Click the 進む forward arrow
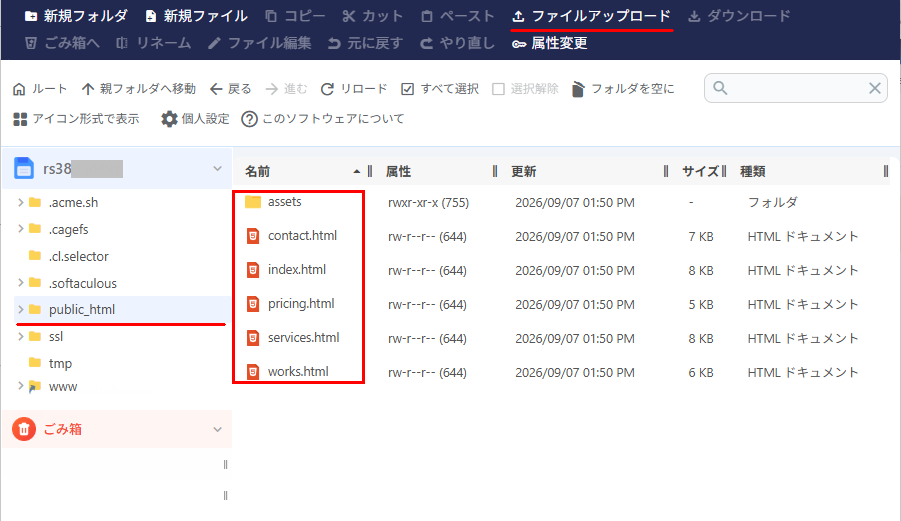Image resolution: width=901 pixels, height=521 pixels. pos(272,89)
